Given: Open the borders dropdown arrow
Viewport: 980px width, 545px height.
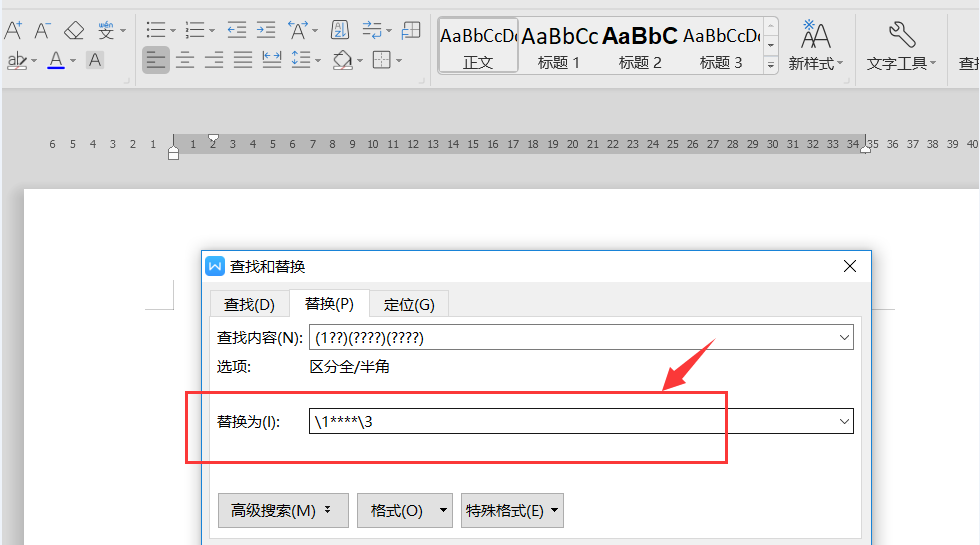Looking at the screenshot, I should point(399,61).
